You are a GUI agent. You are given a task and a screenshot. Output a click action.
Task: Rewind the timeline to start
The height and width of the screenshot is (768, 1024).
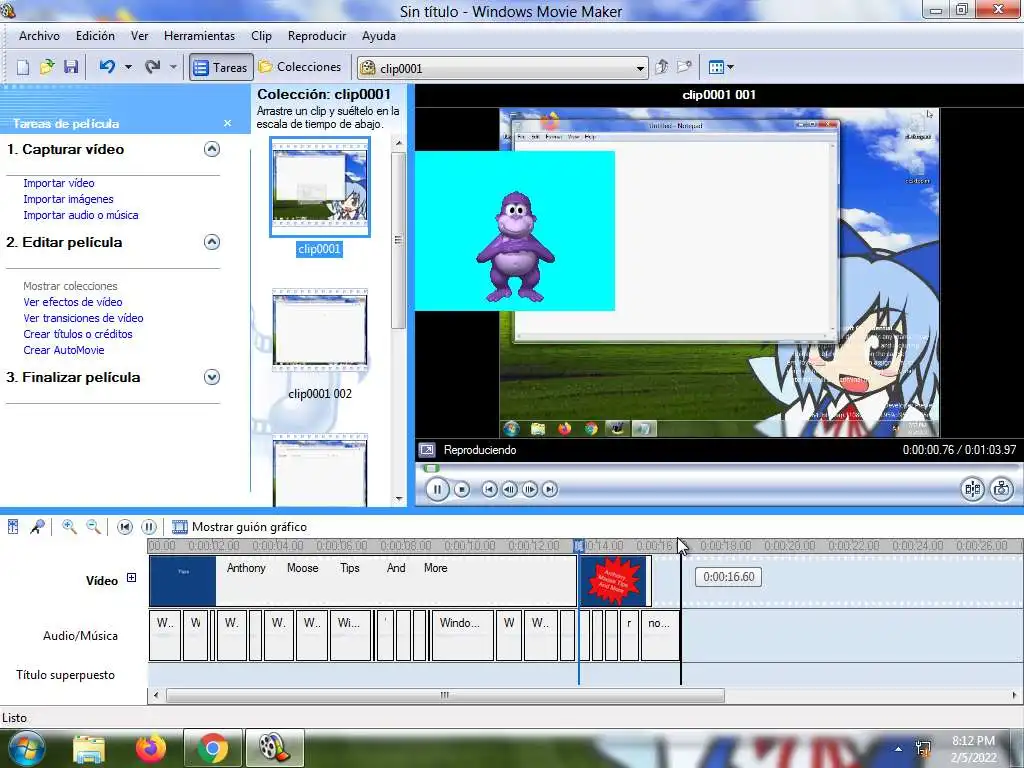(x=125, y=527)
